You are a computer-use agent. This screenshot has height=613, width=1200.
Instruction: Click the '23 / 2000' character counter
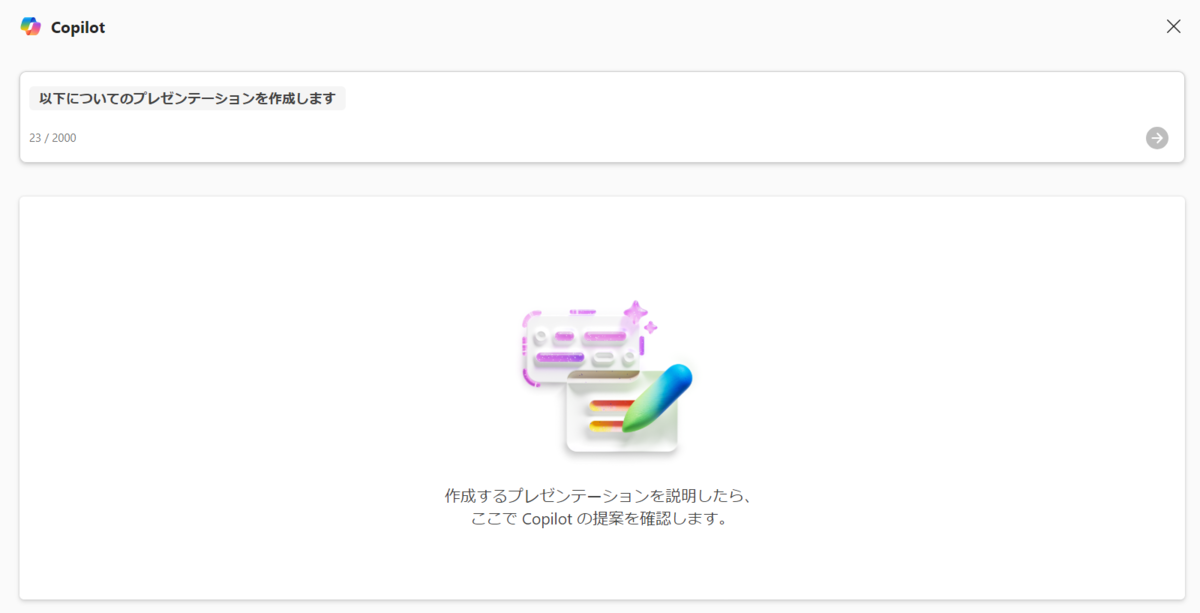click(53, 138)
